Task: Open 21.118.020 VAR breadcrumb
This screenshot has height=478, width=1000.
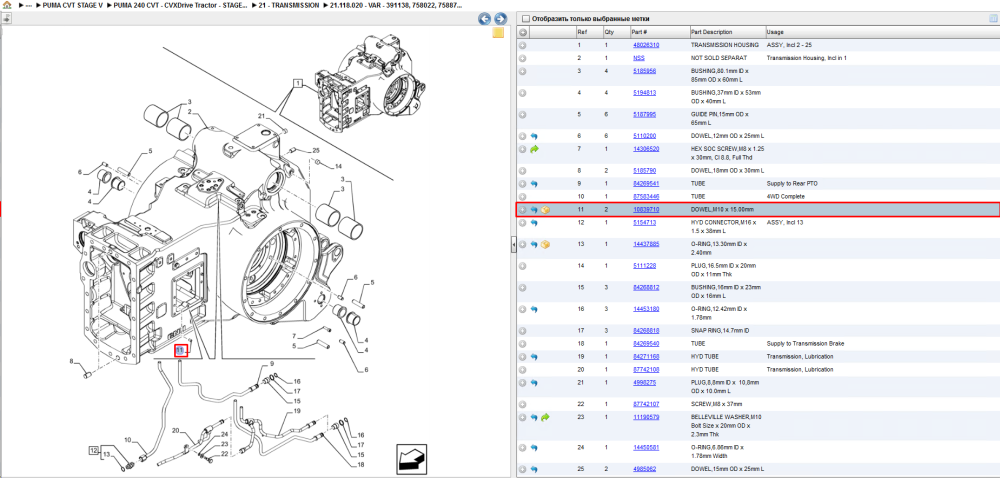Action: (396, 5)
